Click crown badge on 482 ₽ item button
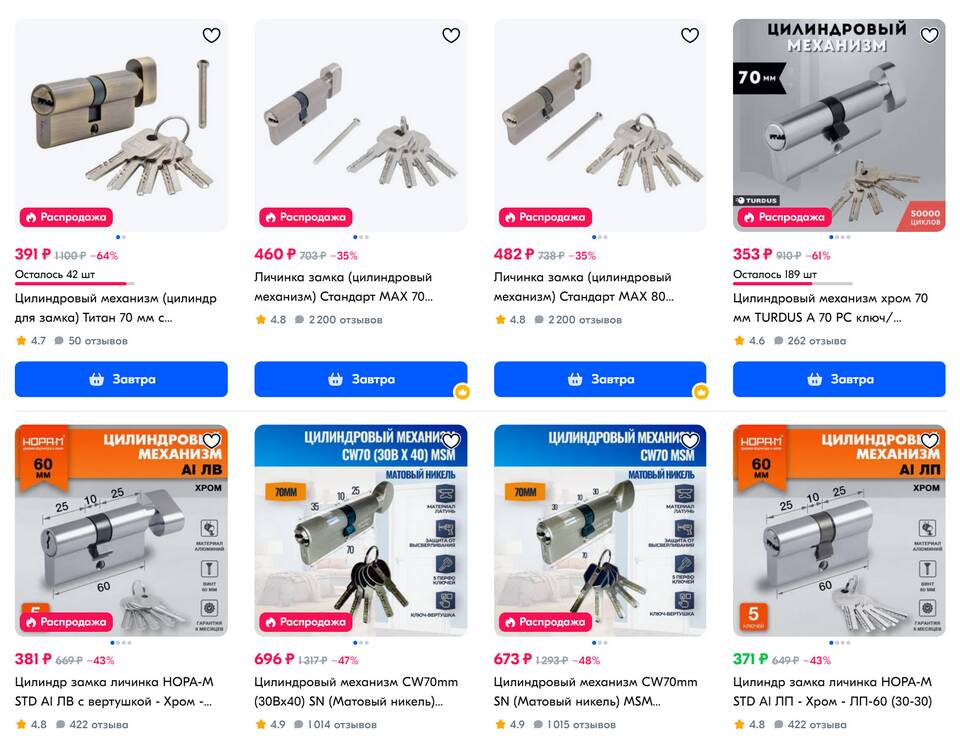 [x=701, y=392]
